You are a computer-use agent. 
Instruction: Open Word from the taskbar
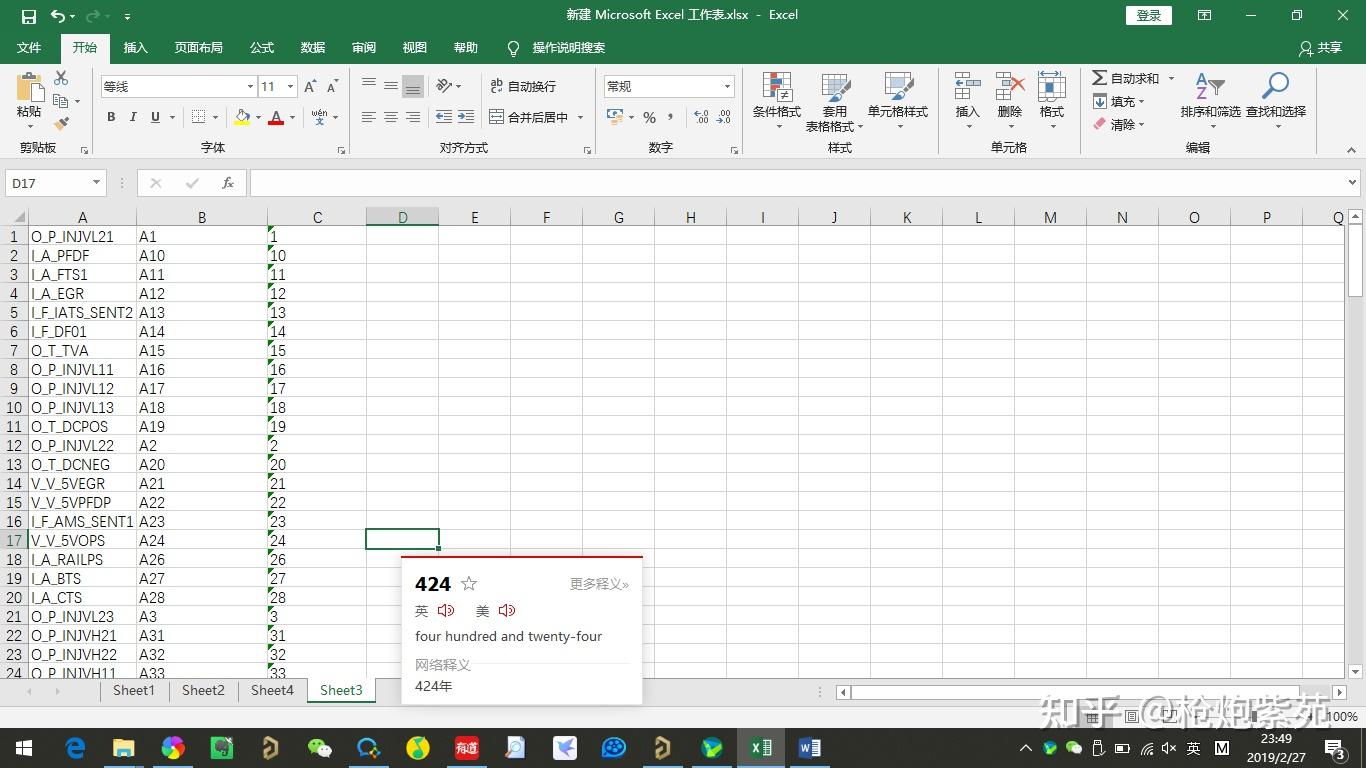point(808,747)
